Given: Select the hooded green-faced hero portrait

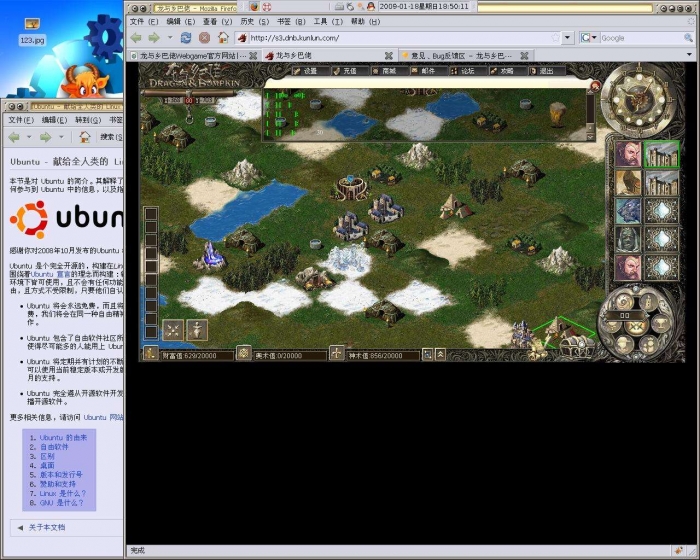Looking at the screenshot, I should click(x=628, y=239).
